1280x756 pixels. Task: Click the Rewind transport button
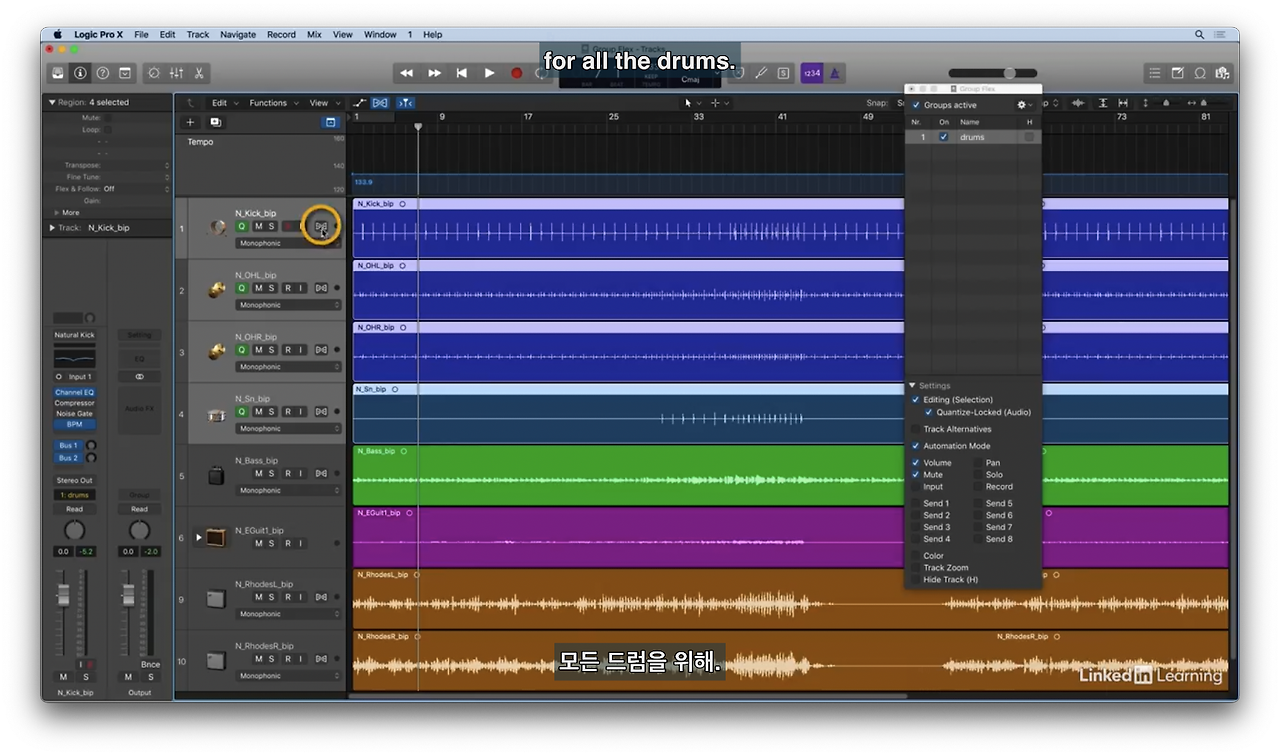point(407,73)
